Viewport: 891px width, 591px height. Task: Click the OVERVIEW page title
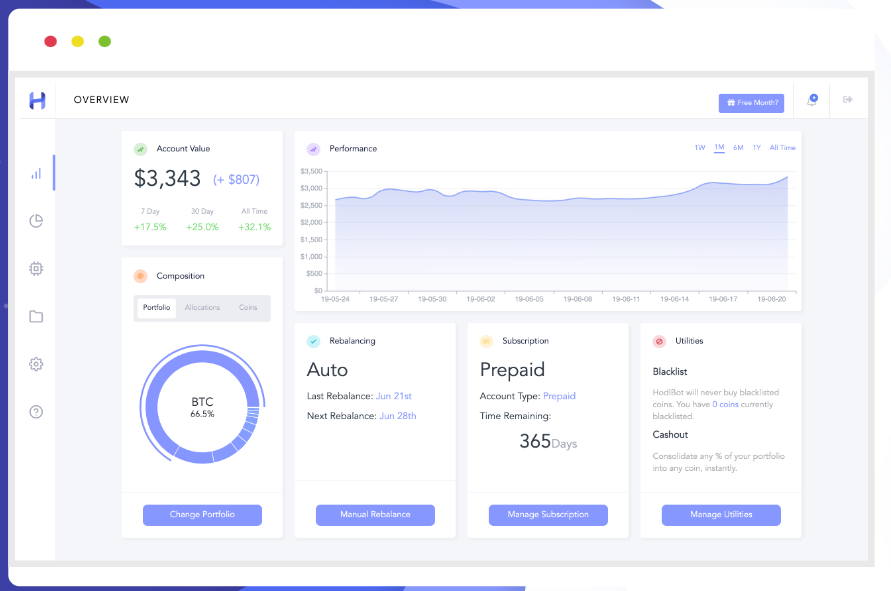pyautogui.click(x=101, y=100)
